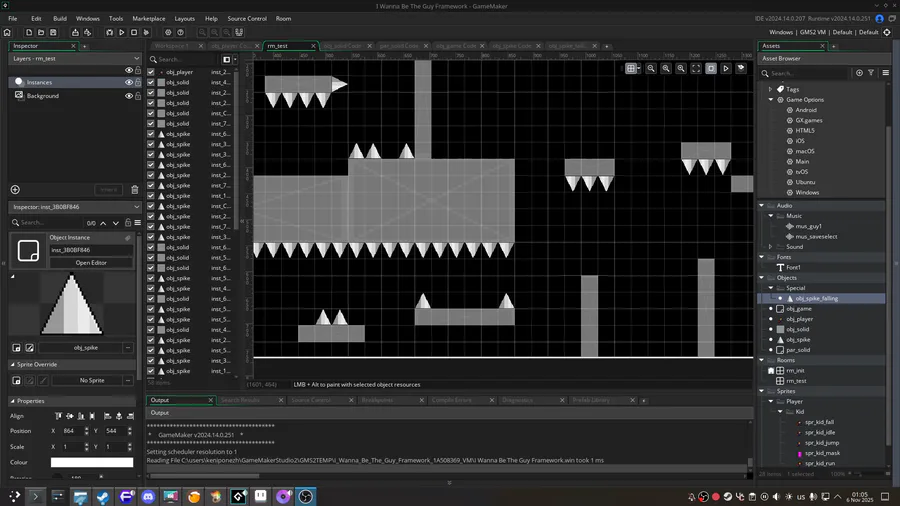Viewport: 900px width, 506px height.
Task: Open the Help icon in toolbar
Action: pos(180,33)
